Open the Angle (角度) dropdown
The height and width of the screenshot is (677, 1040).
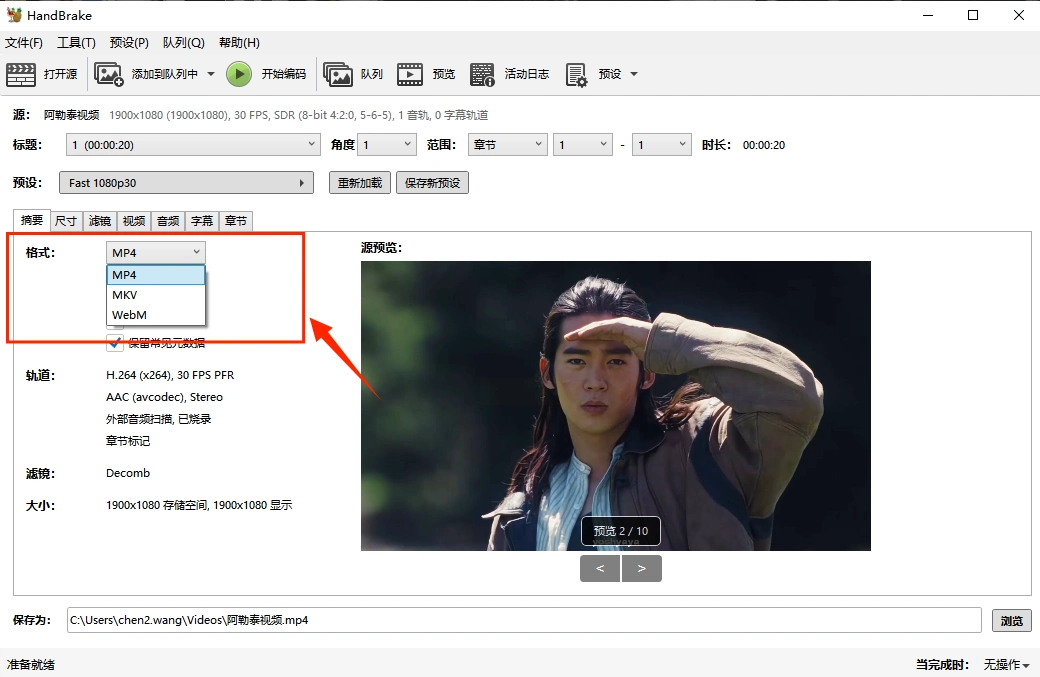point(387,145)
